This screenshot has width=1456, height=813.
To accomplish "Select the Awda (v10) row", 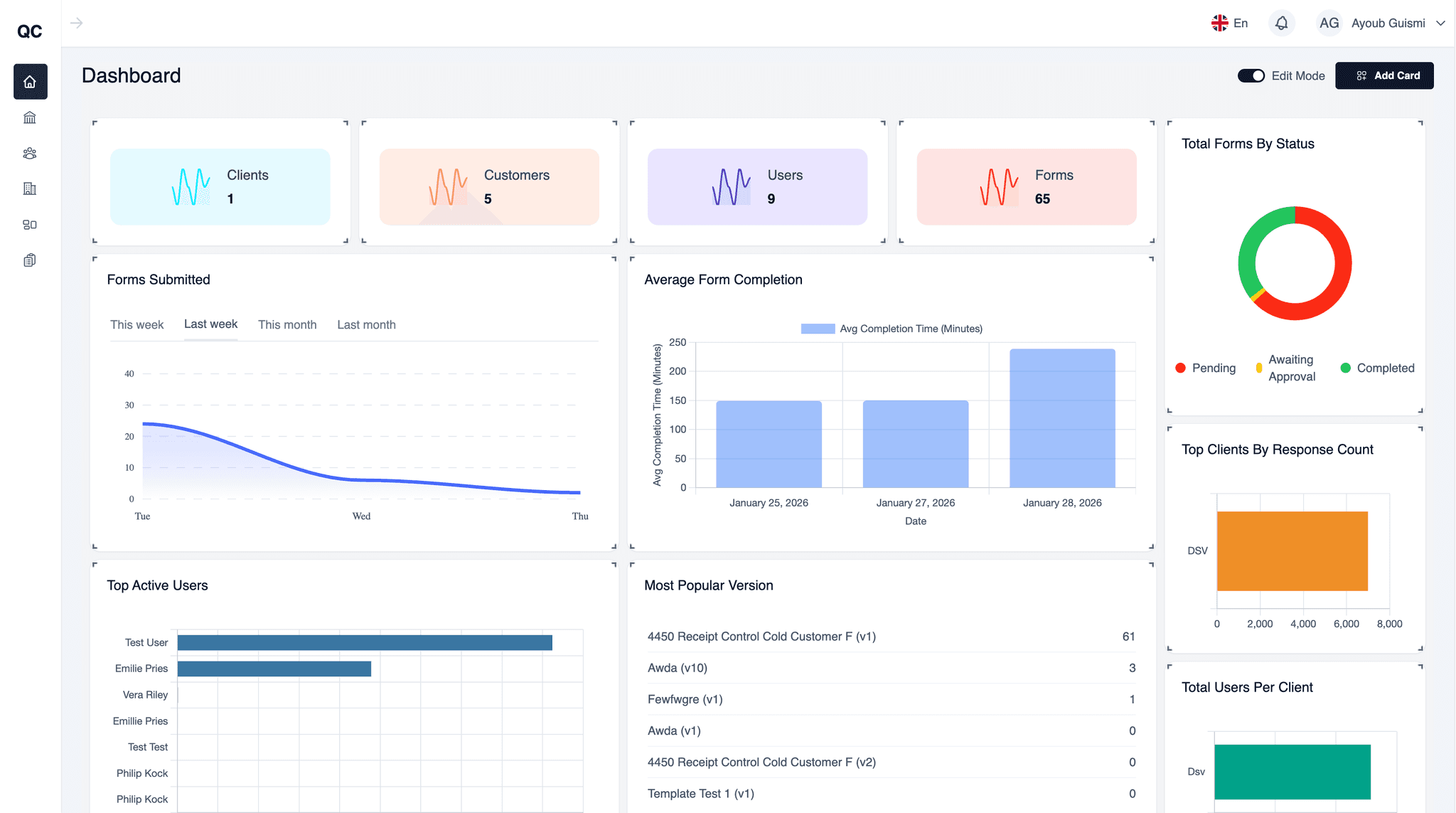I will tap(892, 668).
